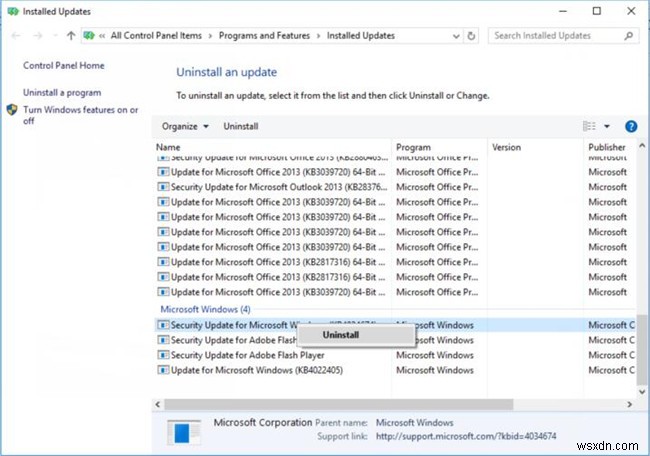Click the Windows features shield icon
This screenshot has width=650, height=456.
[12, 110]
